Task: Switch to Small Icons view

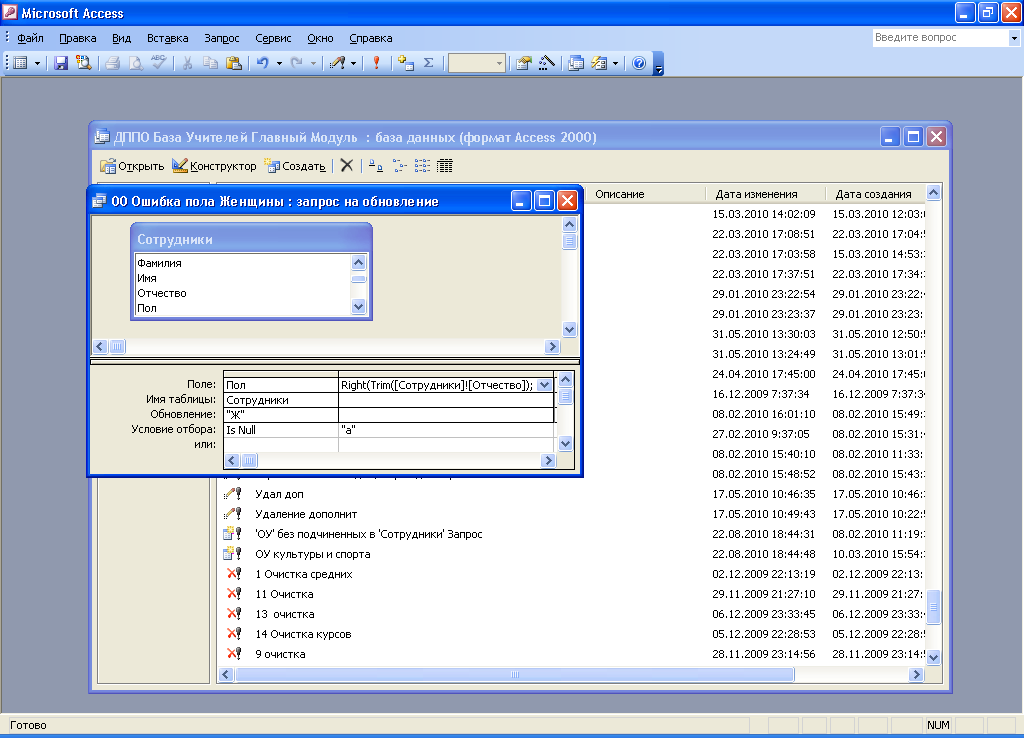Action: pos(400,166)
